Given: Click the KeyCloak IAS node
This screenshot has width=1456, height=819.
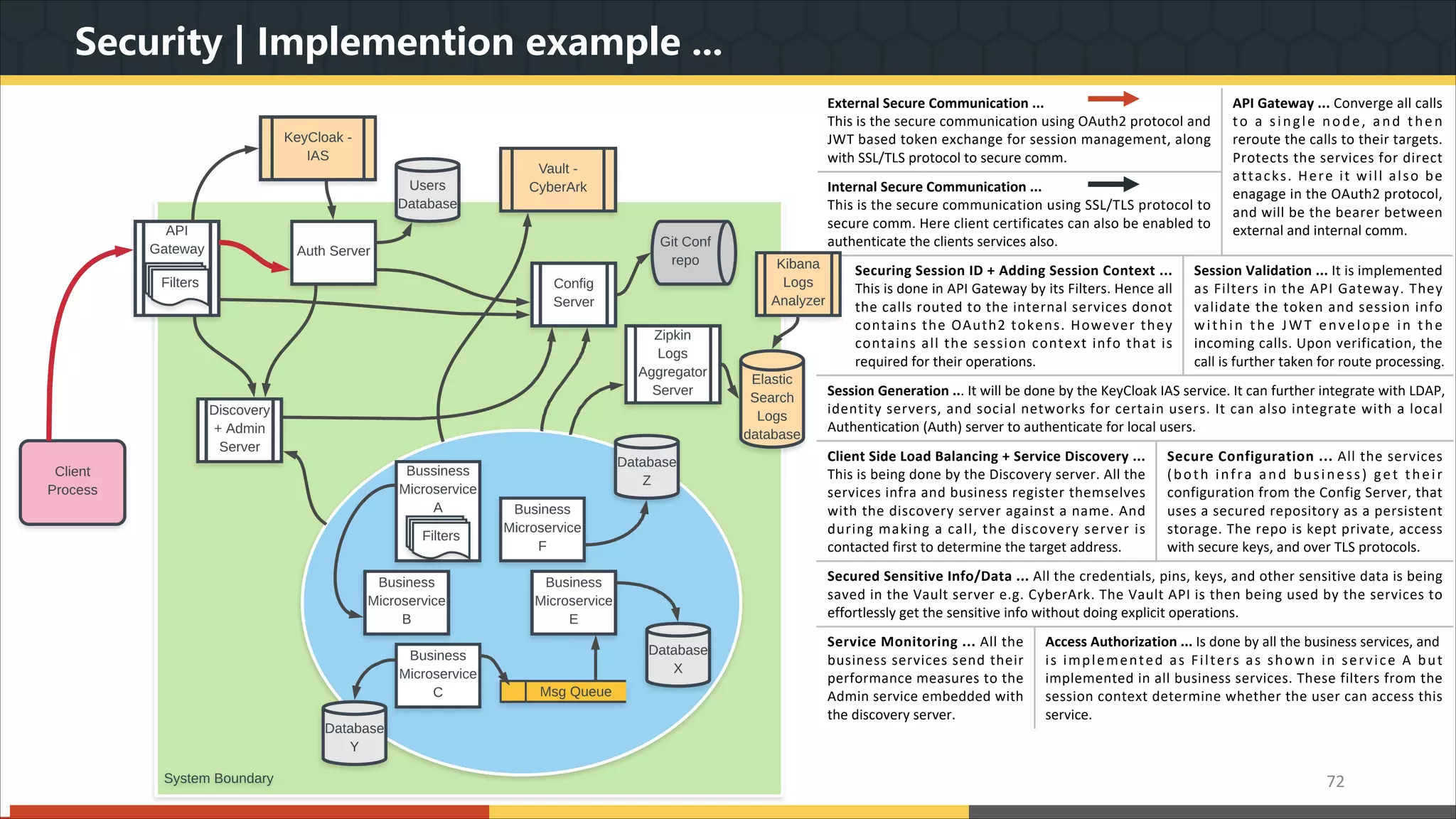Looking at the screenshot, I should click(x=318, y=147).
